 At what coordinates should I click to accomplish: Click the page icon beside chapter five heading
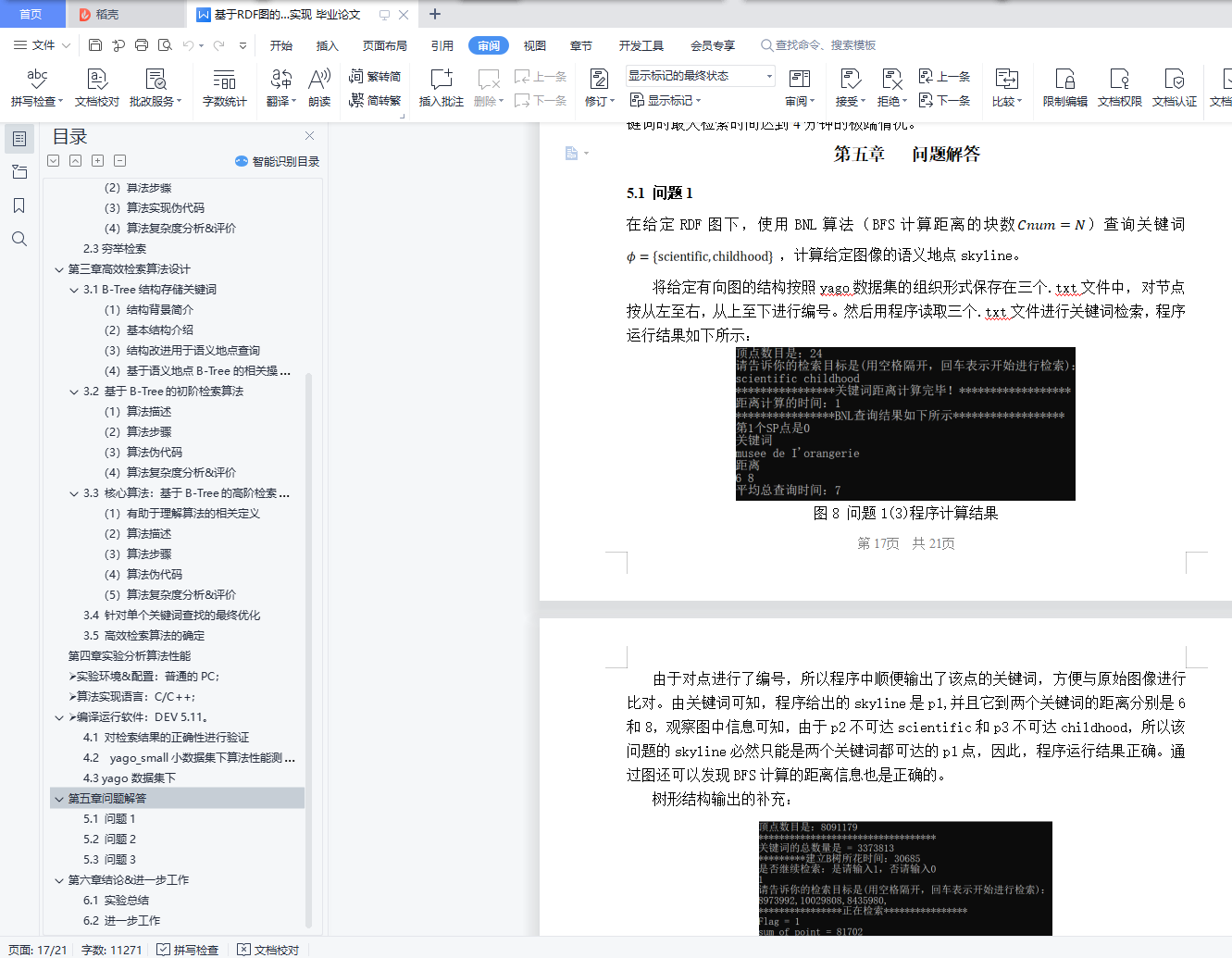(572, 153)
